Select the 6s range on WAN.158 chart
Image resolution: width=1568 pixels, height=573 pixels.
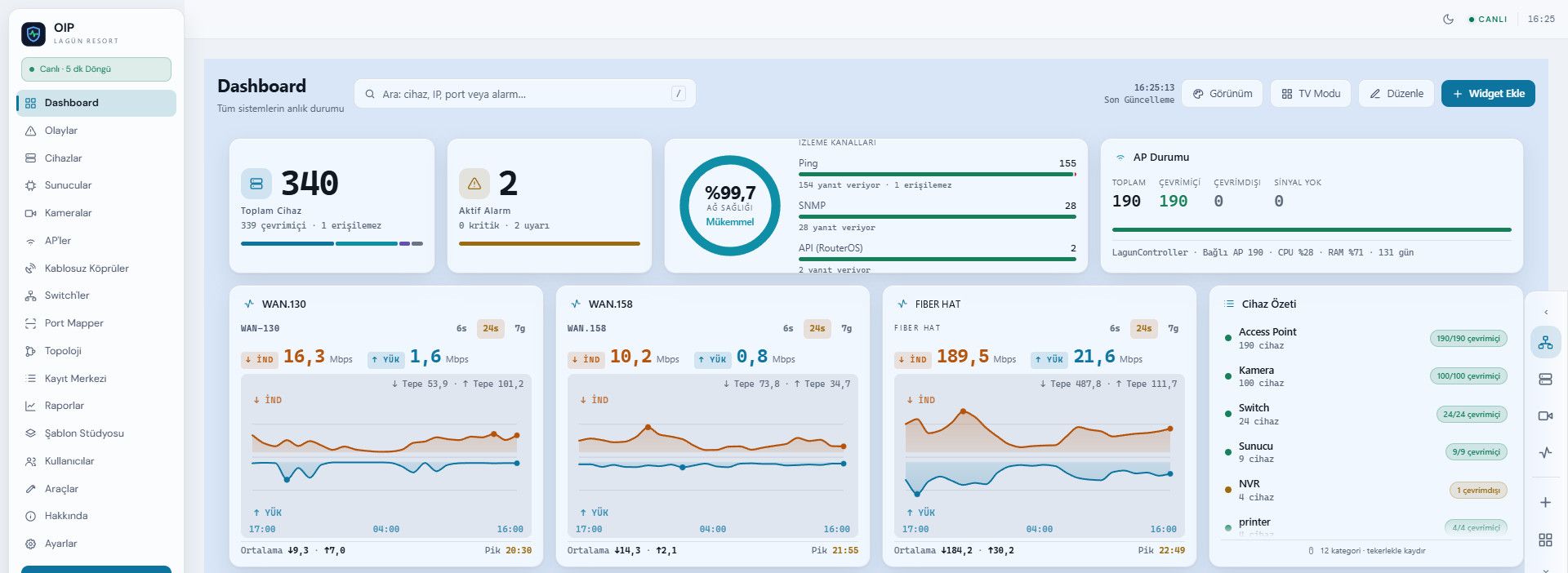788,328
